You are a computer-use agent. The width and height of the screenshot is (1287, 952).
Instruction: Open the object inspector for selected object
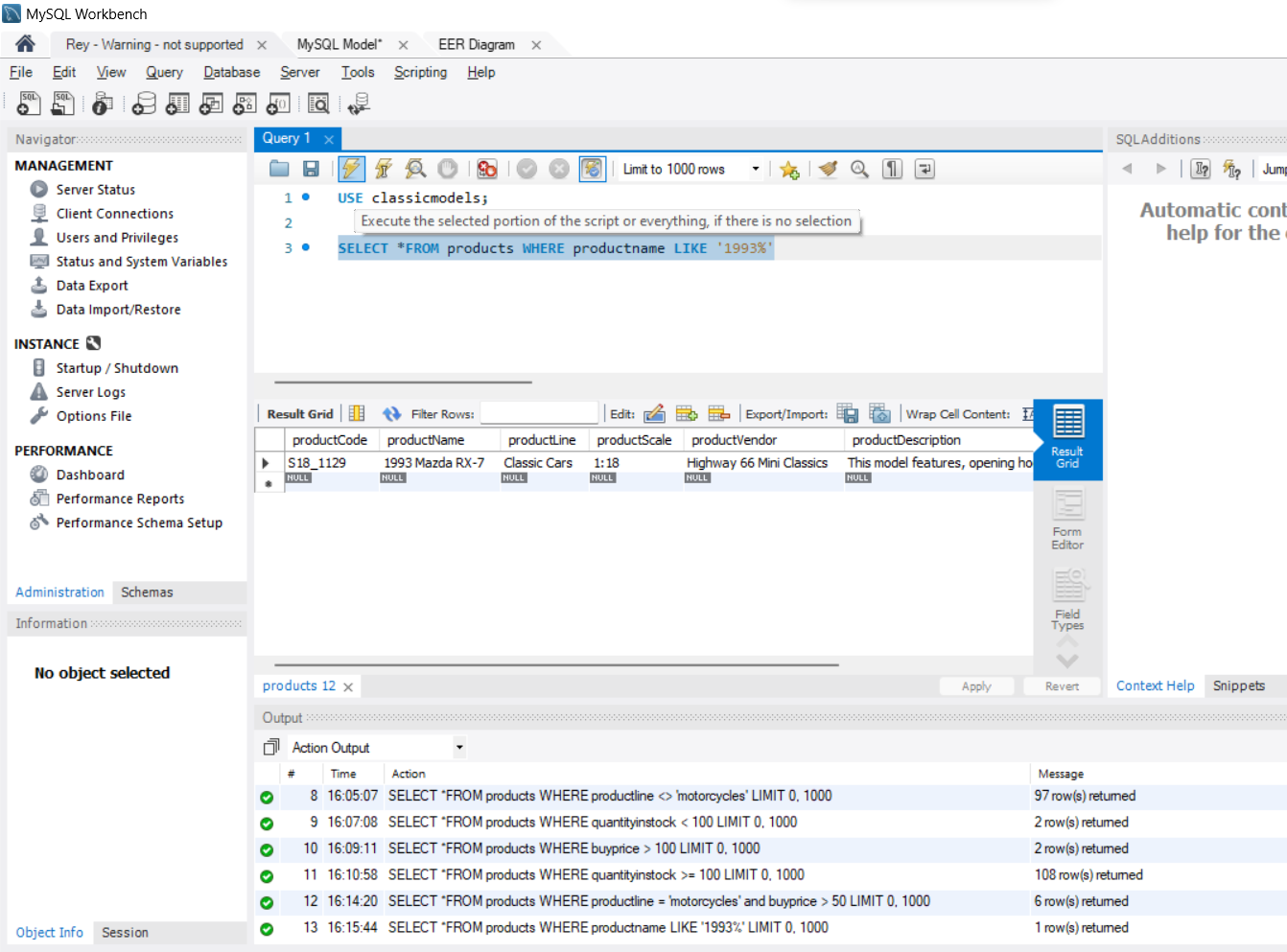coord(103,104)
